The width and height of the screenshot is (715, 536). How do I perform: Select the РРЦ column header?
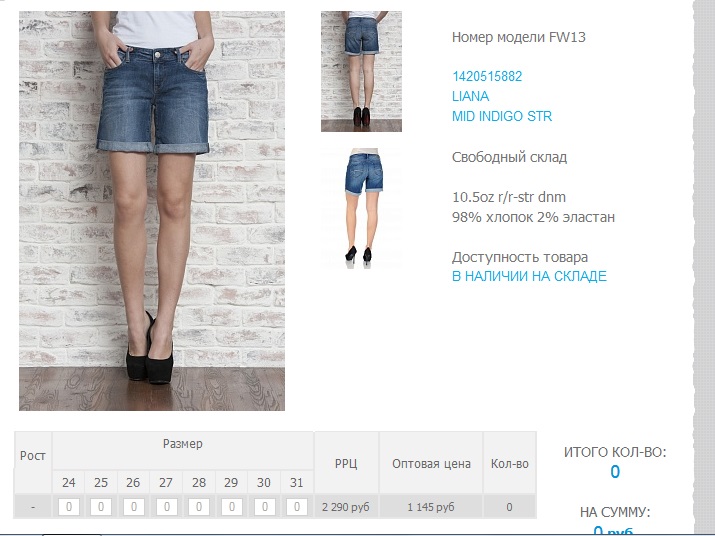click(x=347, y=463)
